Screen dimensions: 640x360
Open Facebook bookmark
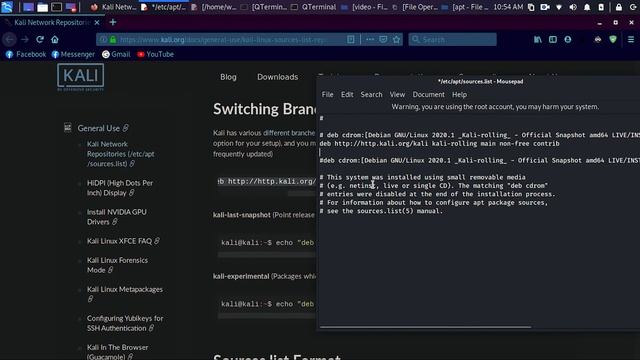click(x=26, y=54)
